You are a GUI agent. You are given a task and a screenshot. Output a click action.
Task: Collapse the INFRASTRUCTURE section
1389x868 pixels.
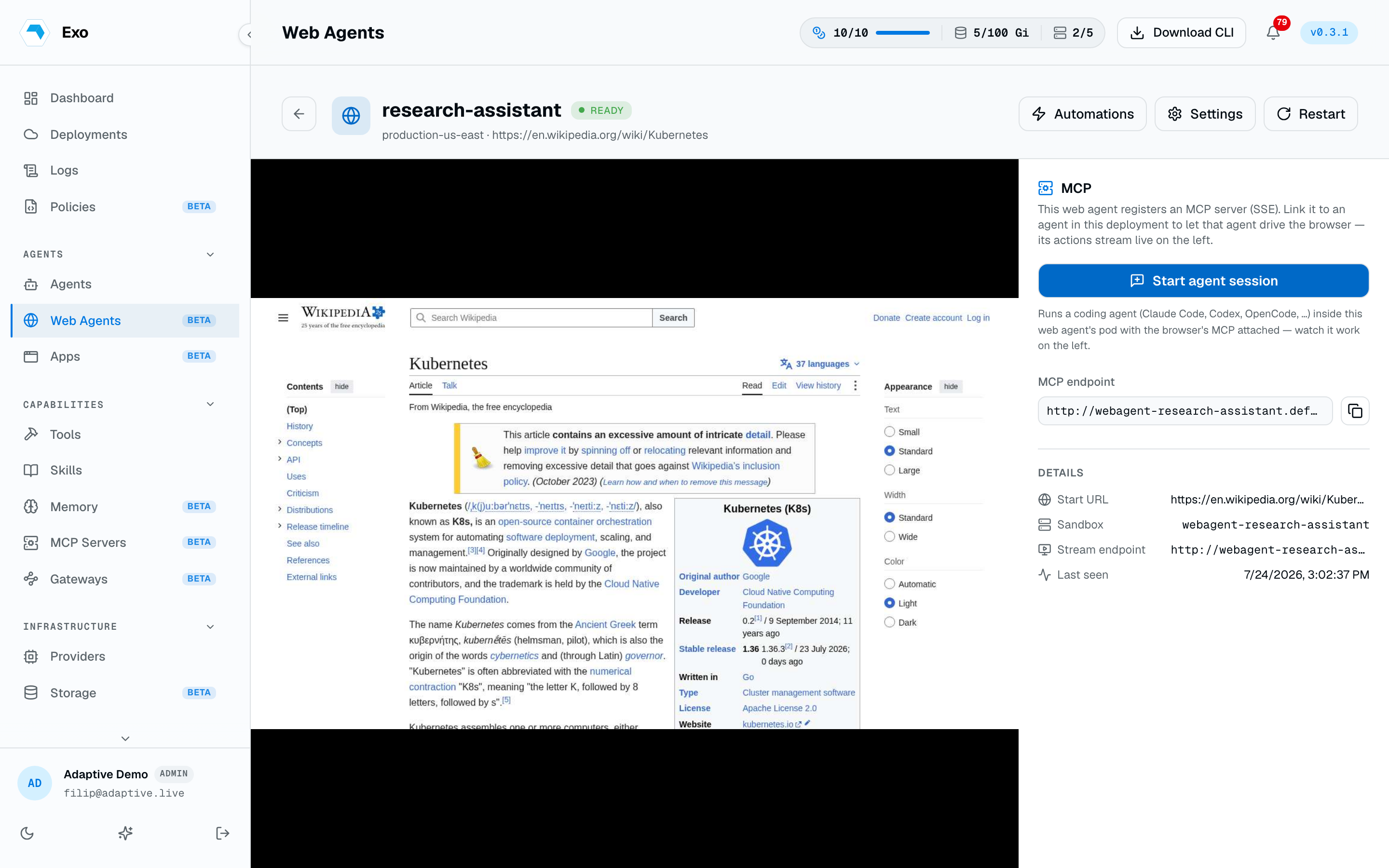point(210,626)
